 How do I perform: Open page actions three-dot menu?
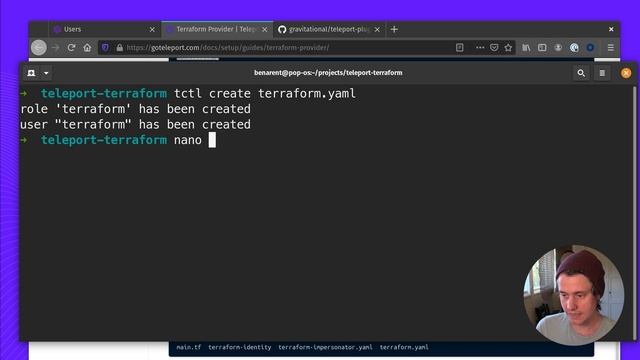click(480, 48)
